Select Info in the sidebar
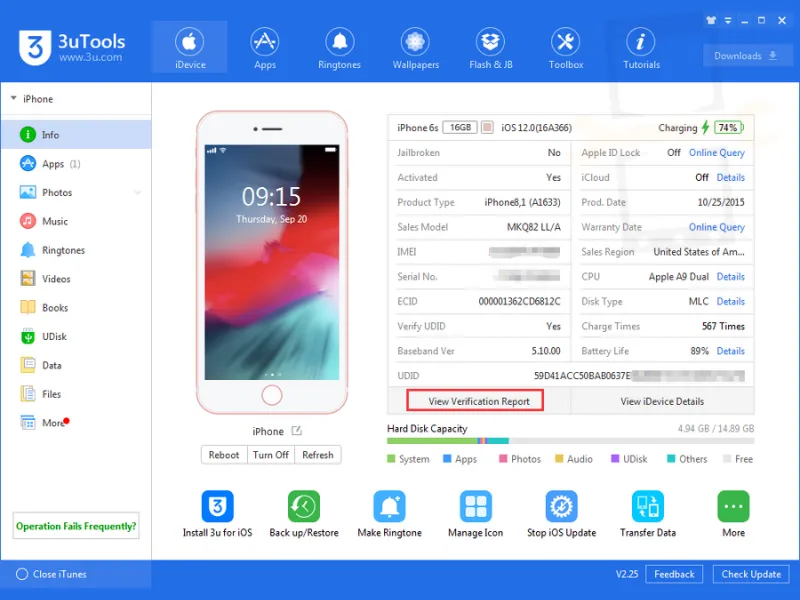The height and width of the screenshot is (600, 800). (76, 135)
